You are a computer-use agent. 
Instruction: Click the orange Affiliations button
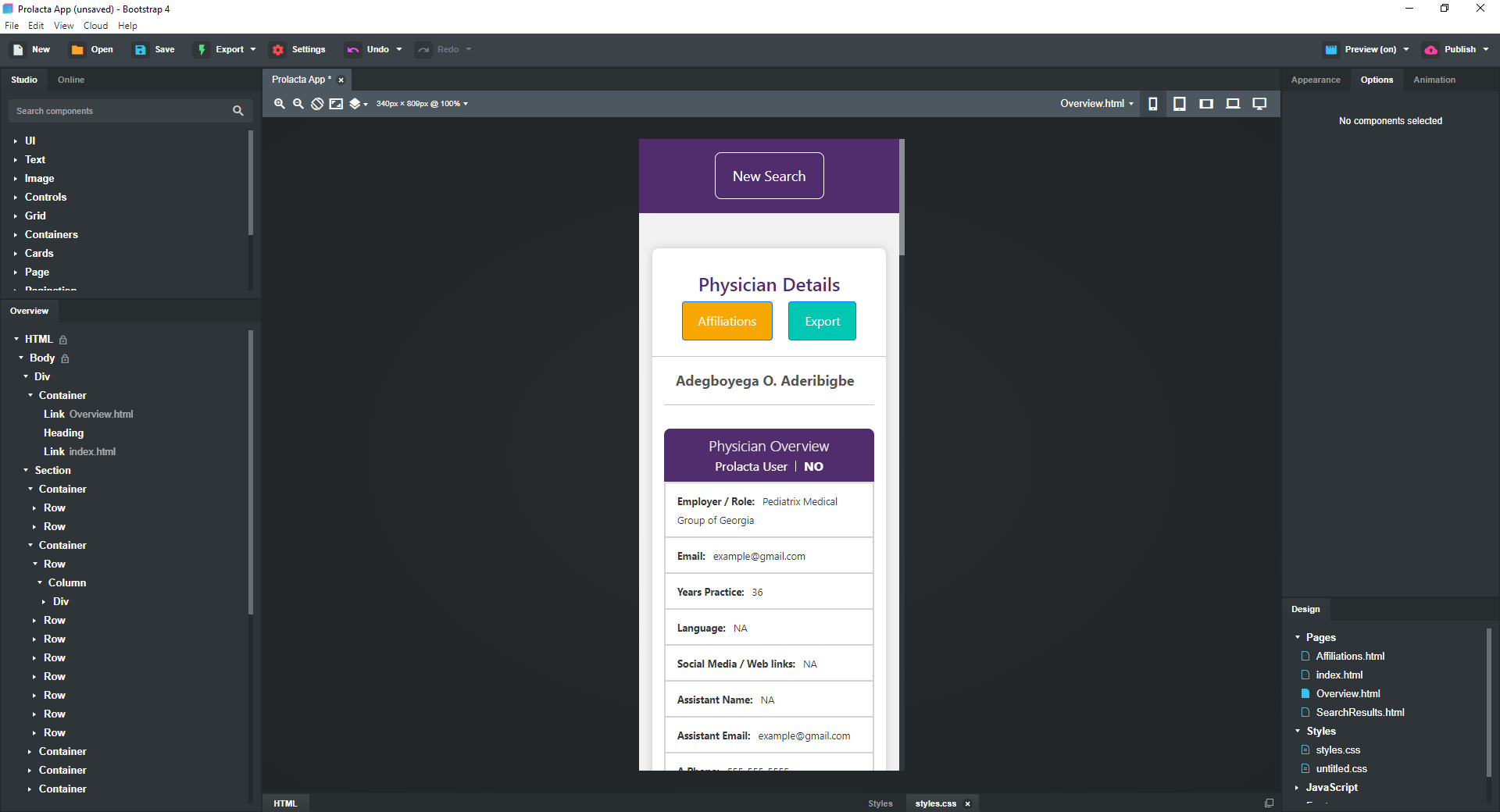[x=727, y=321]
